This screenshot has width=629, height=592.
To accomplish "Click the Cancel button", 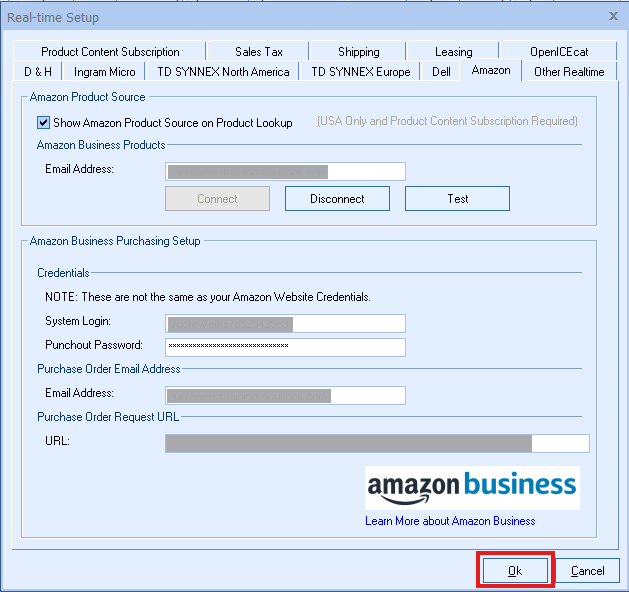I will (587, 570).
